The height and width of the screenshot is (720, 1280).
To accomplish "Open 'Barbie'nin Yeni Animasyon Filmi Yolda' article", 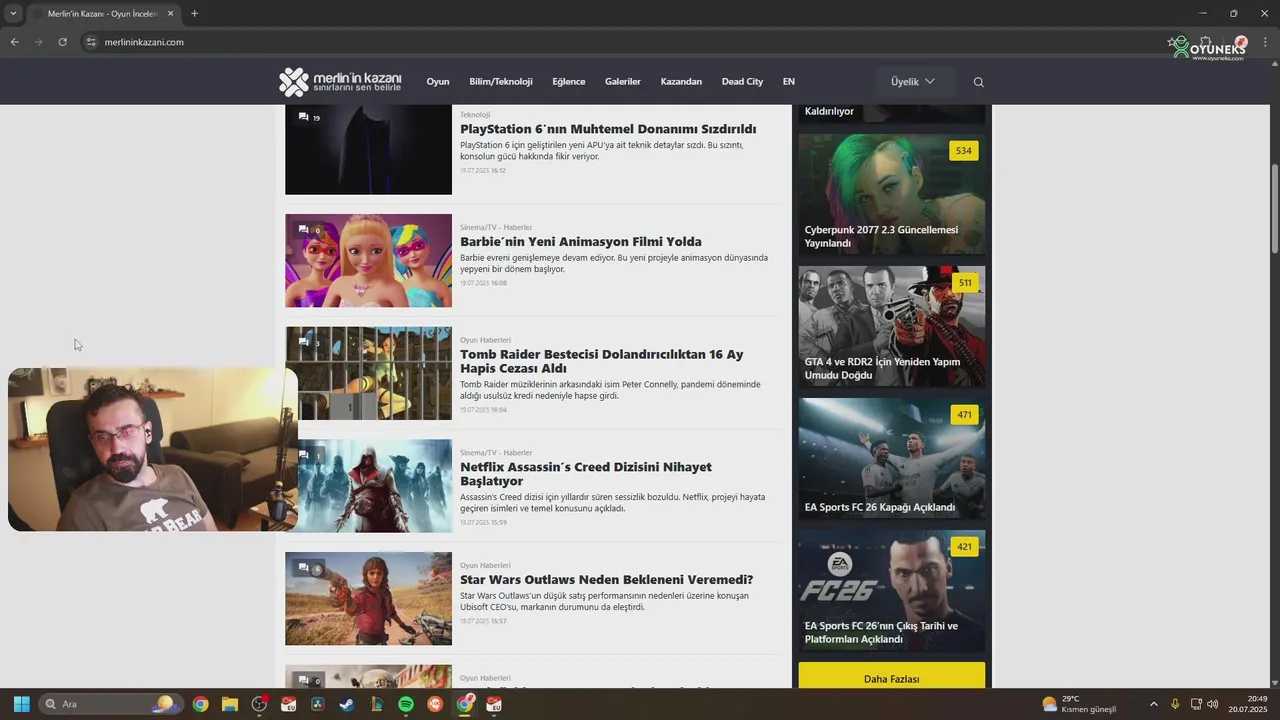I will (x=581, y=242).
